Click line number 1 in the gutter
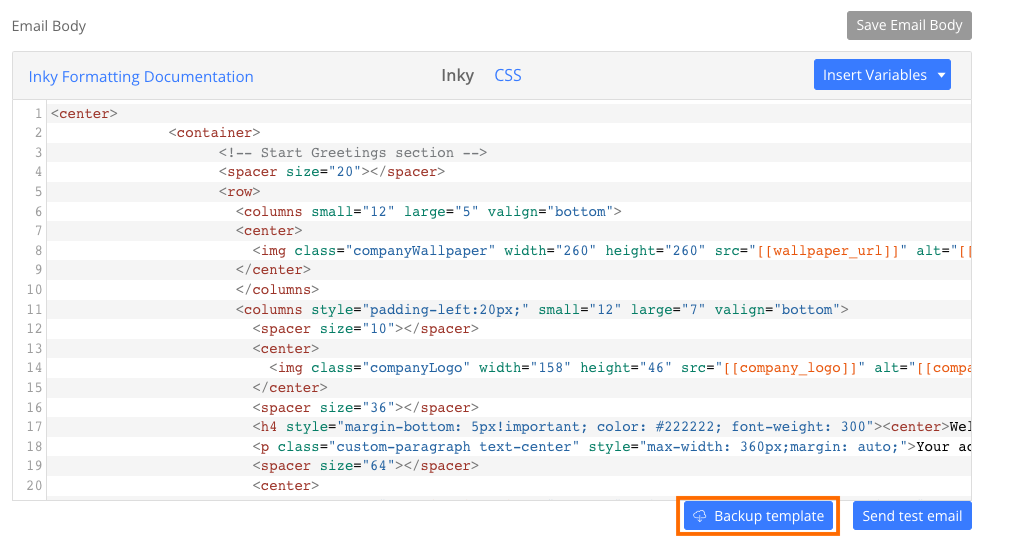The width and height of the screenshot is (1011, 538). click(38, 114)
